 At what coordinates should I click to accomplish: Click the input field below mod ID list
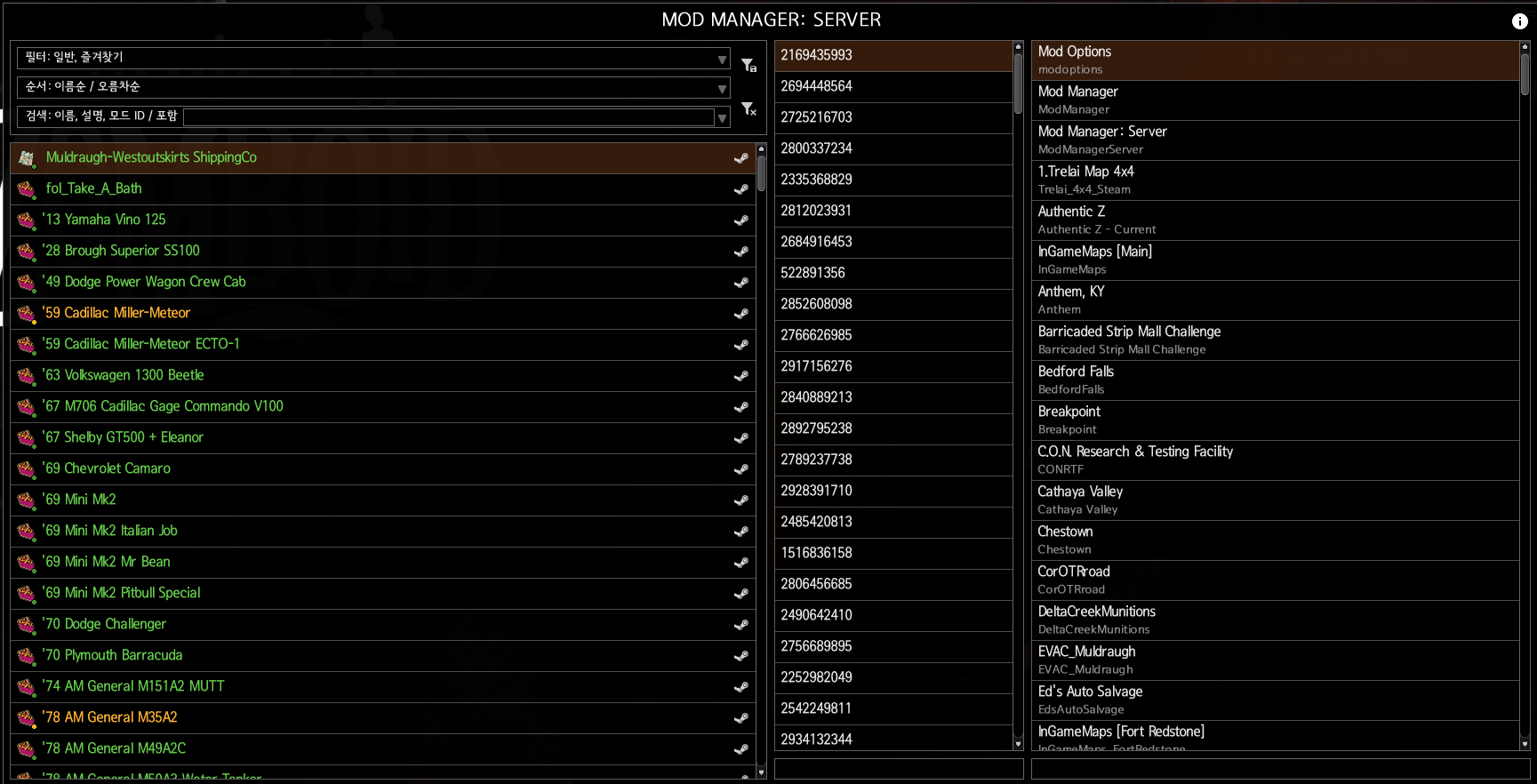pyautogui.click(x=1280, y=769)
